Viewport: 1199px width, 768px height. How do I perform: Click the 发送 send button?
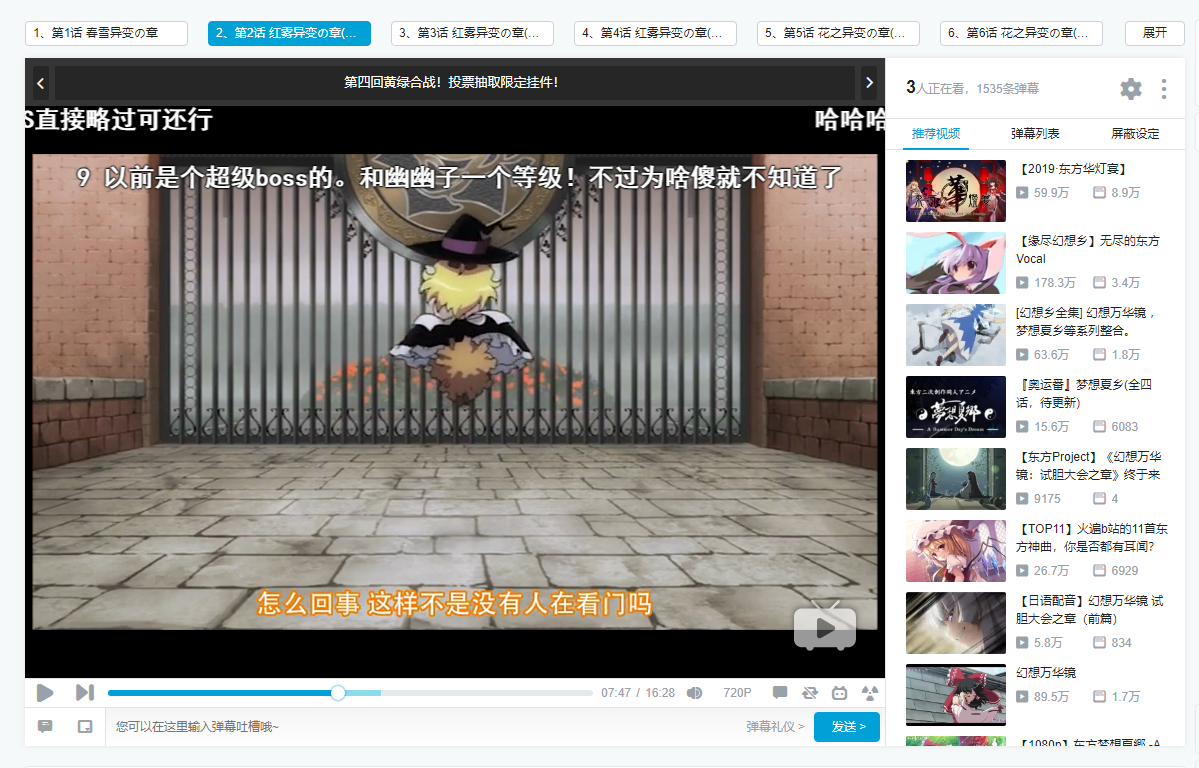point(846,727)
